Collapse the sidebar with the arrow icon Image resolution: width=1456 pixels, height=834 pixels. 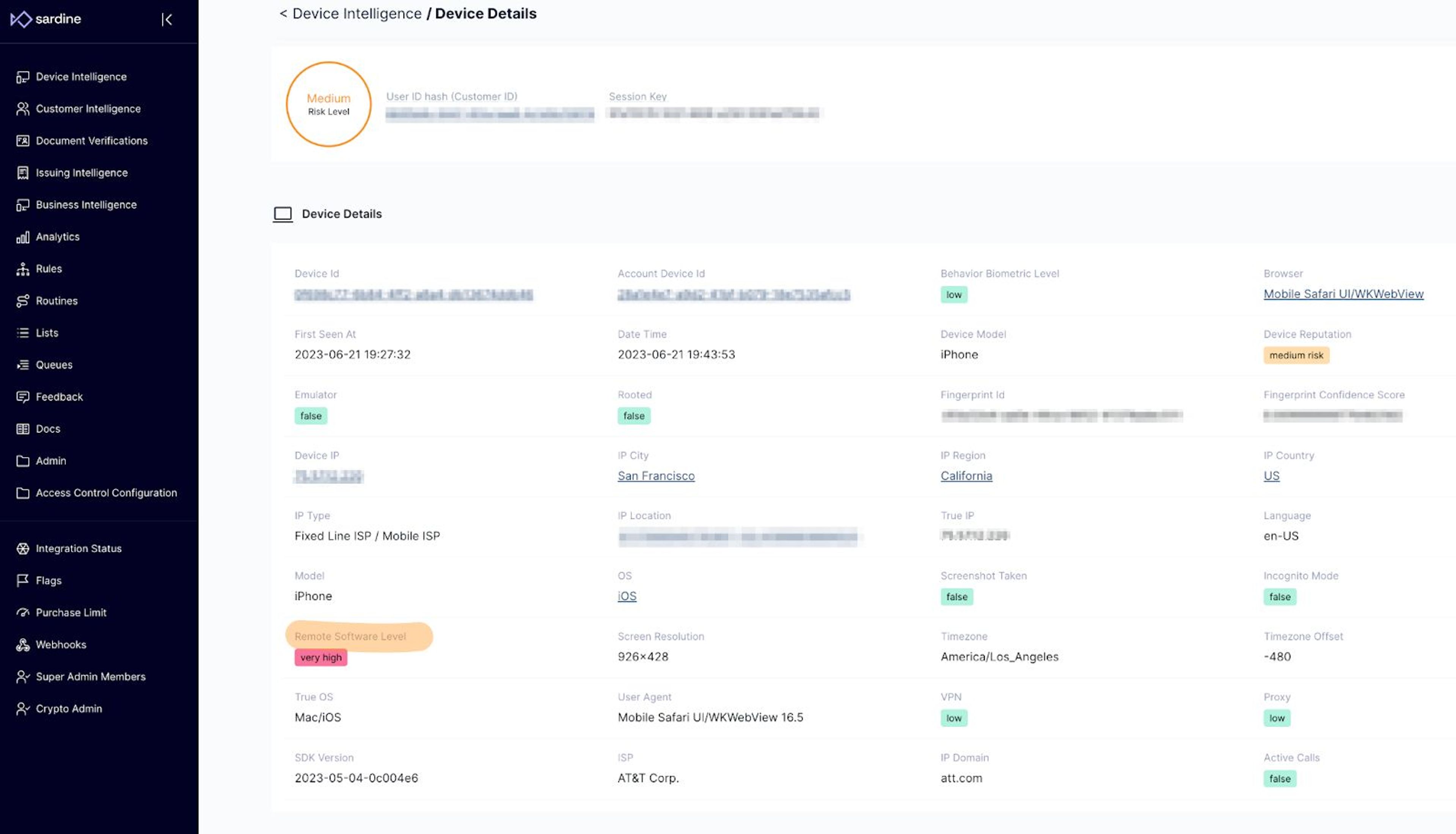pyautogui.click(x=166, y=19)
